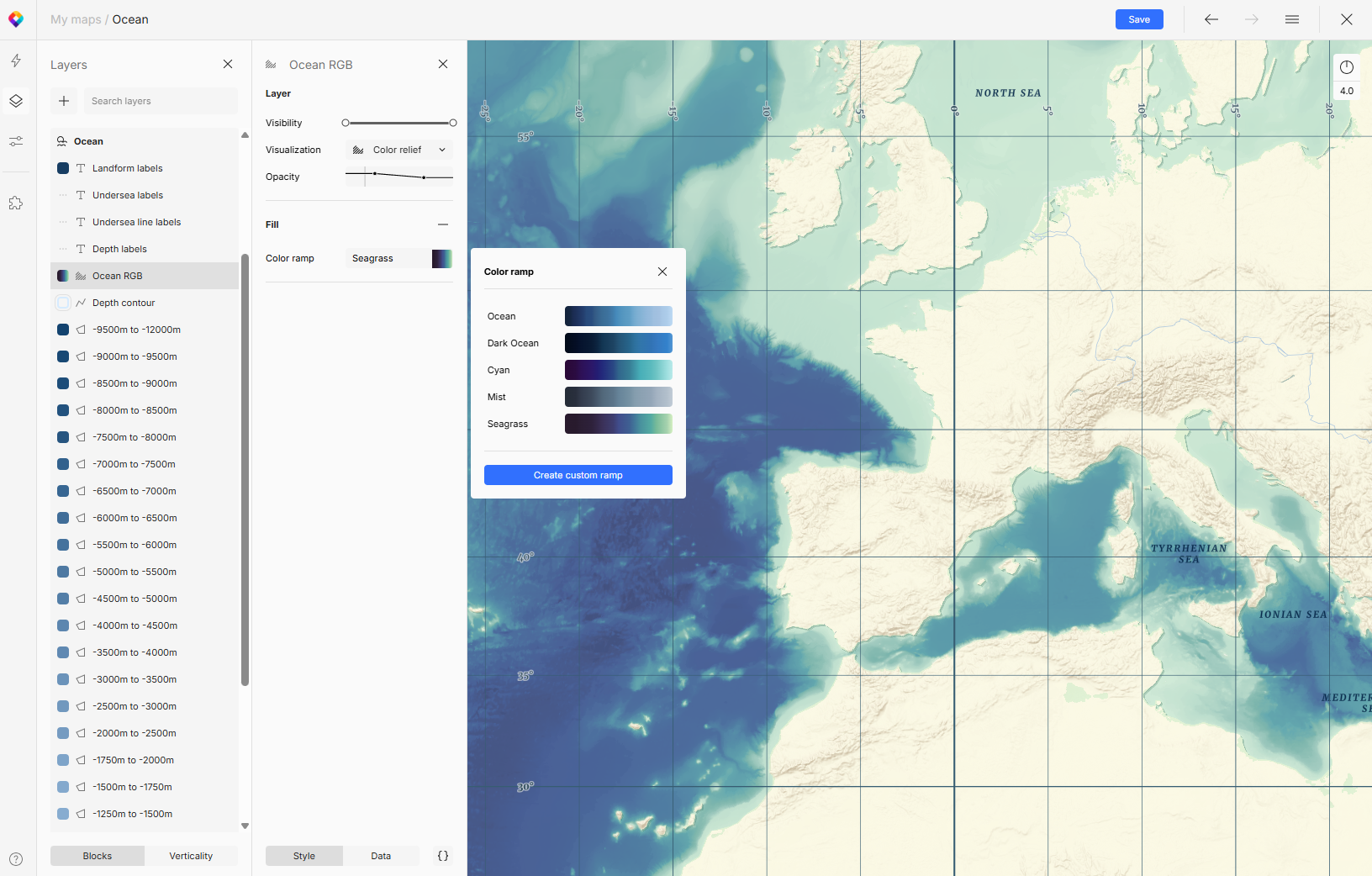
Task: Toggle visibility of the Depth contour layer
Action: (x=62, y=302)
